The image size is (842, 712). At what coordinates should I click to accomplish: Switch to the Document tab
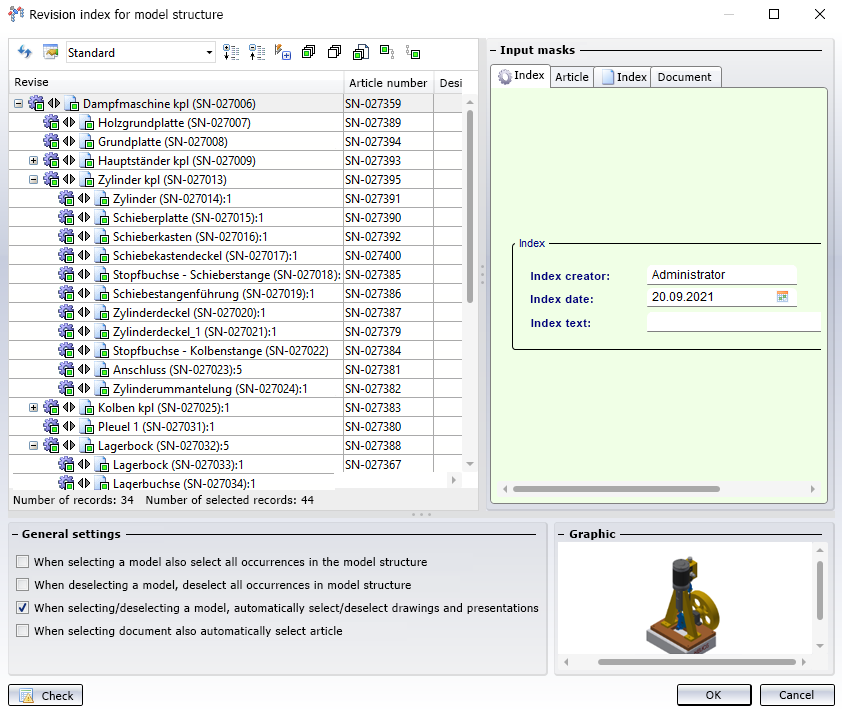click(x=685, y=77)
